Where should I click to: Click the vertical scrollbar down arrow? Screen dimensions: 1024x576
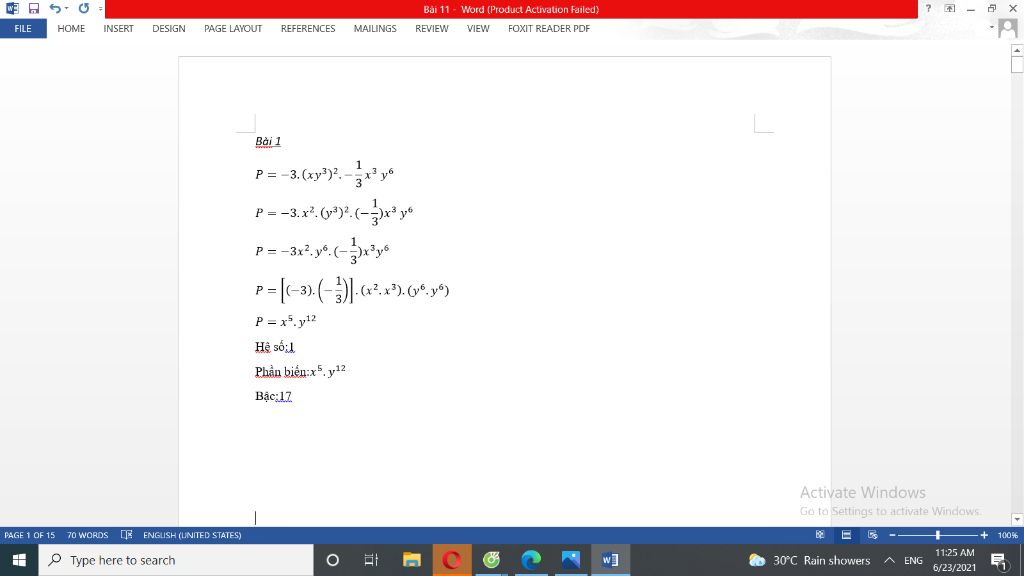coord(1017,520)
